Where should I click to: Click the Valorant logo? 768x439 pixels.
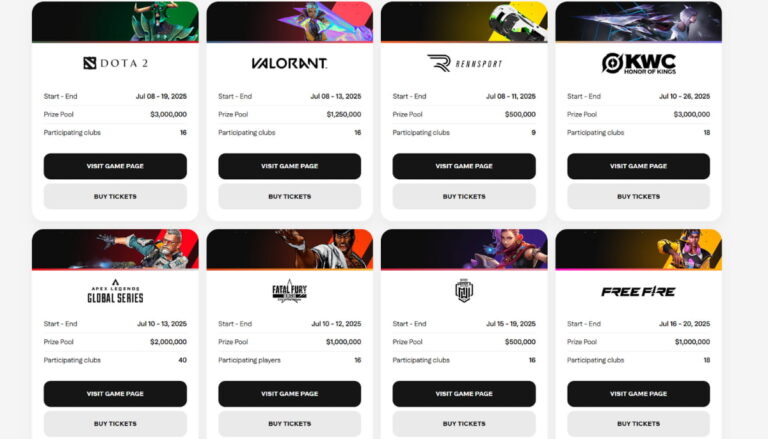pos(289,63)
